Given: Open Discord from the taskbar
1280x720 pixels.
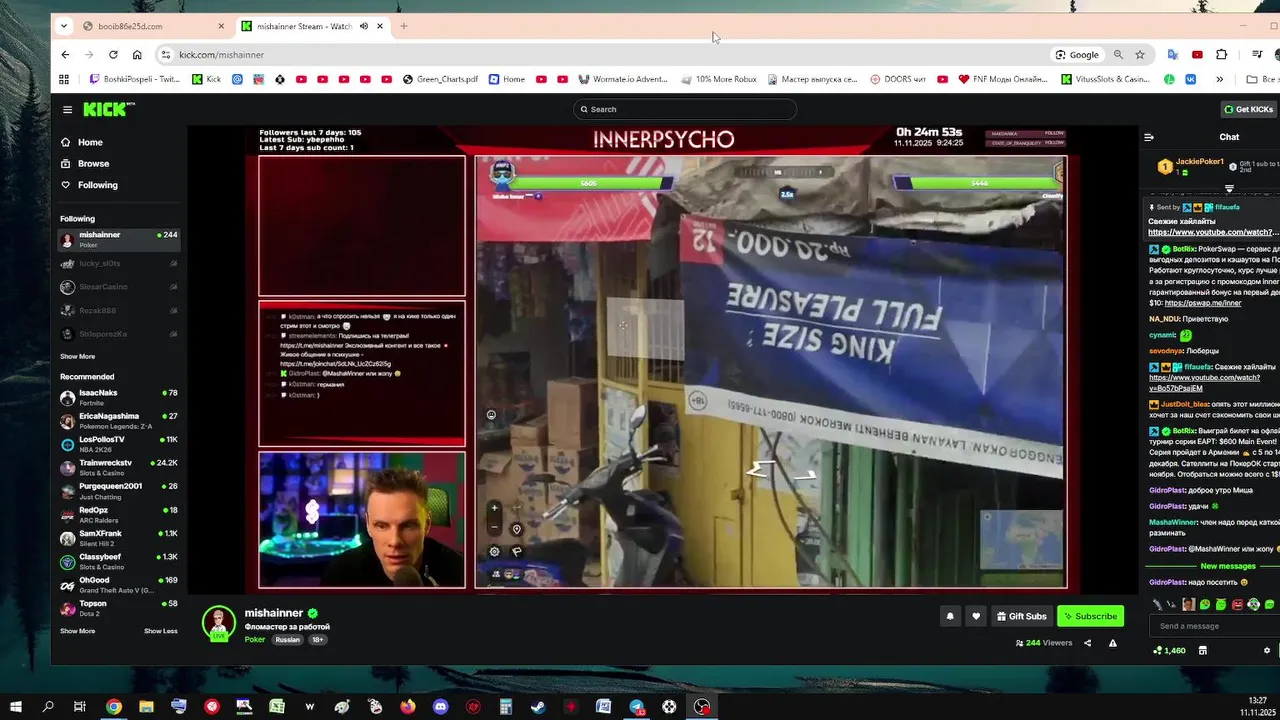Looking at the screenshot, I should [x=440, y=707].
